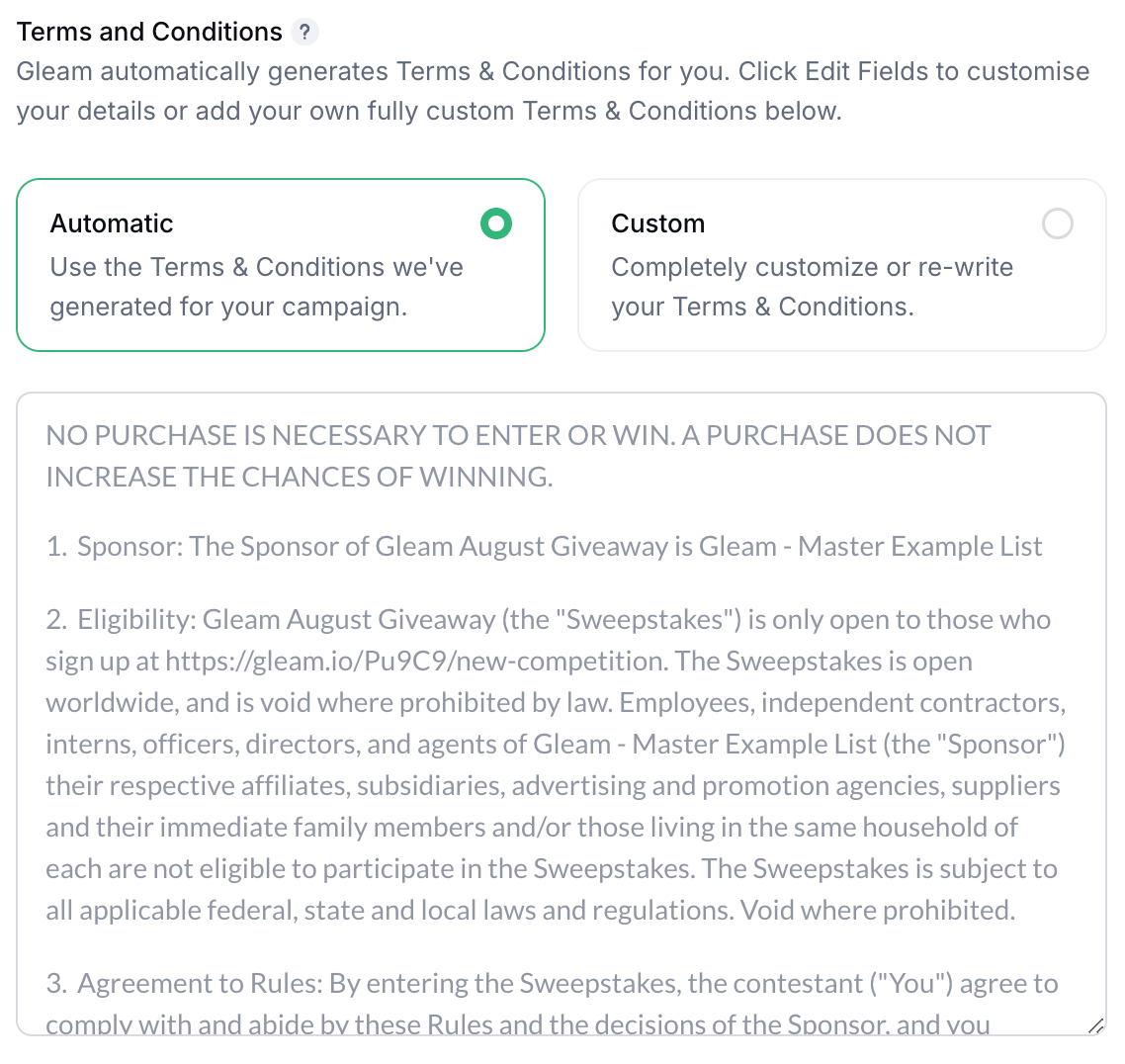This screenshot has height=1064, width=1125.
Task: Click the help icon beside Terms and Conditions
Action: [x=306, y=32]
